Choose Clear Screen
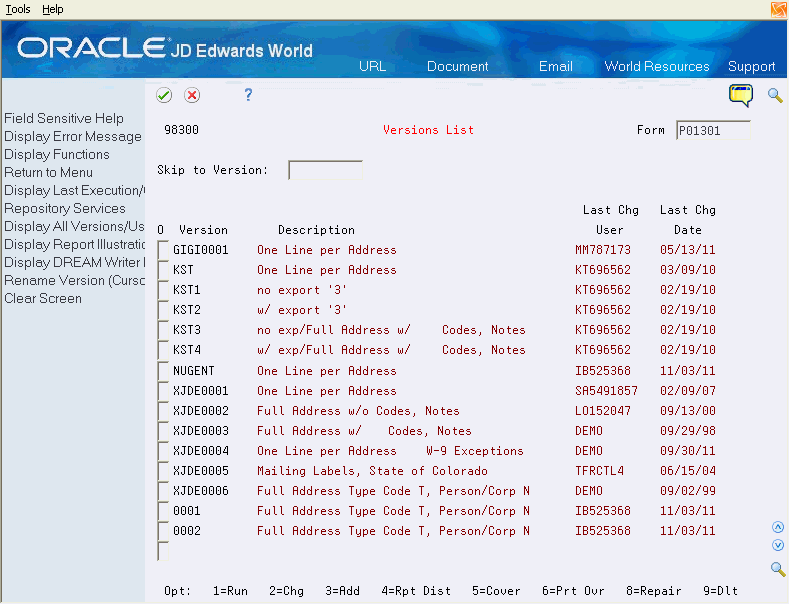The width and height of the screenshot is (789, 604). [x=43, y=298]
